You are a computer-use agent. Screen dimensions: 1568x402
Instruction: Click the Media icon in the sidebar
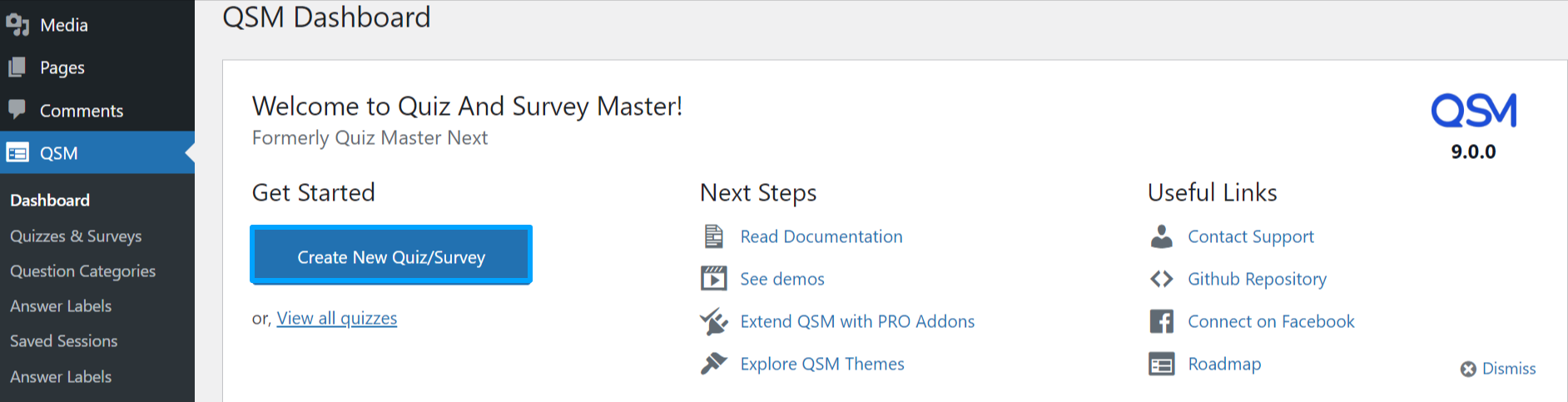point(17,25)
